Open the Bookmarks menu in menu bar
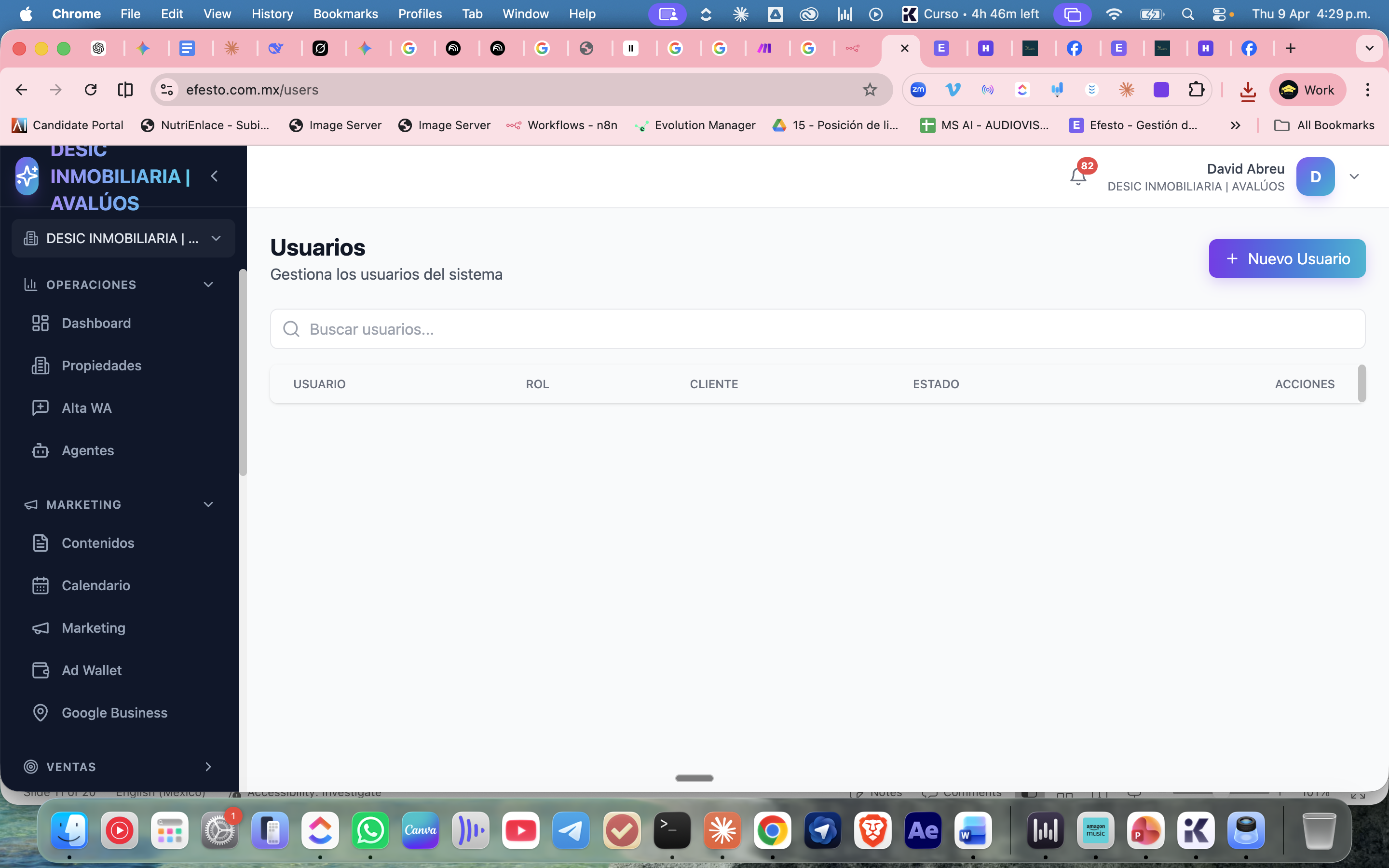 coord(345,14)
